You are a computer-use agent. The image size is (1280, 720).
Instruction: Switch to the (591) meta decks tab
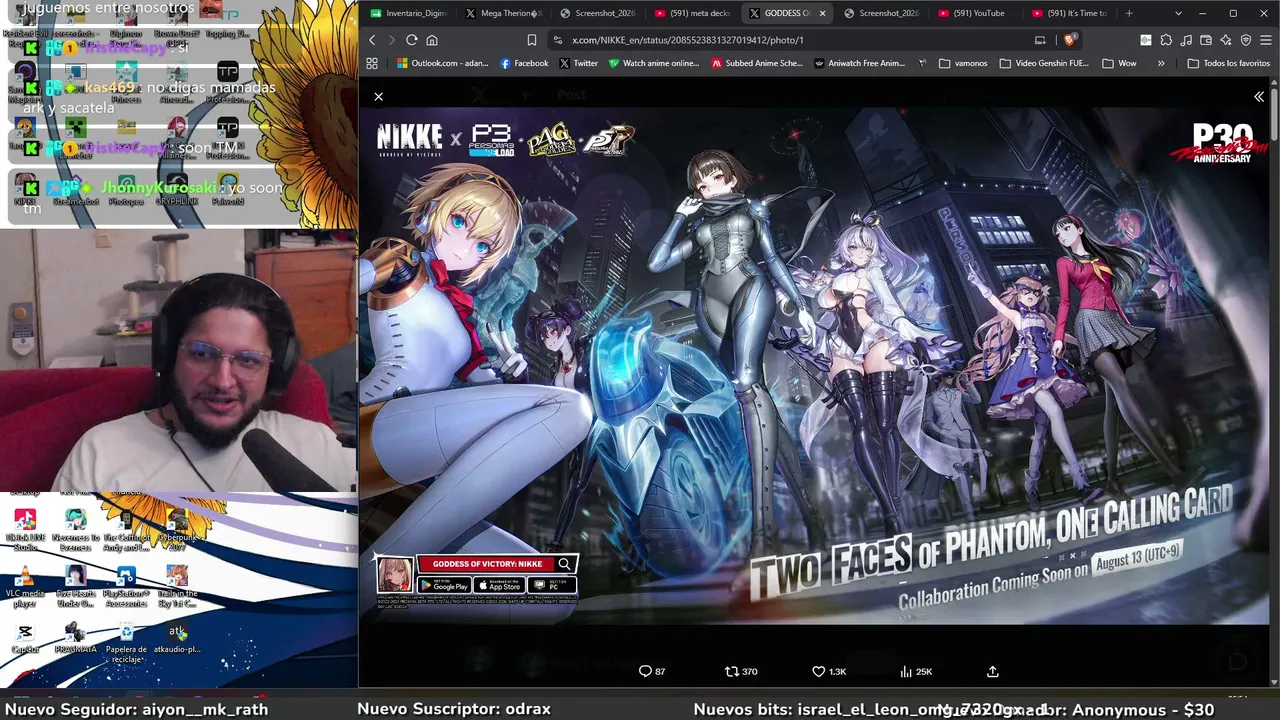(692, 13)
